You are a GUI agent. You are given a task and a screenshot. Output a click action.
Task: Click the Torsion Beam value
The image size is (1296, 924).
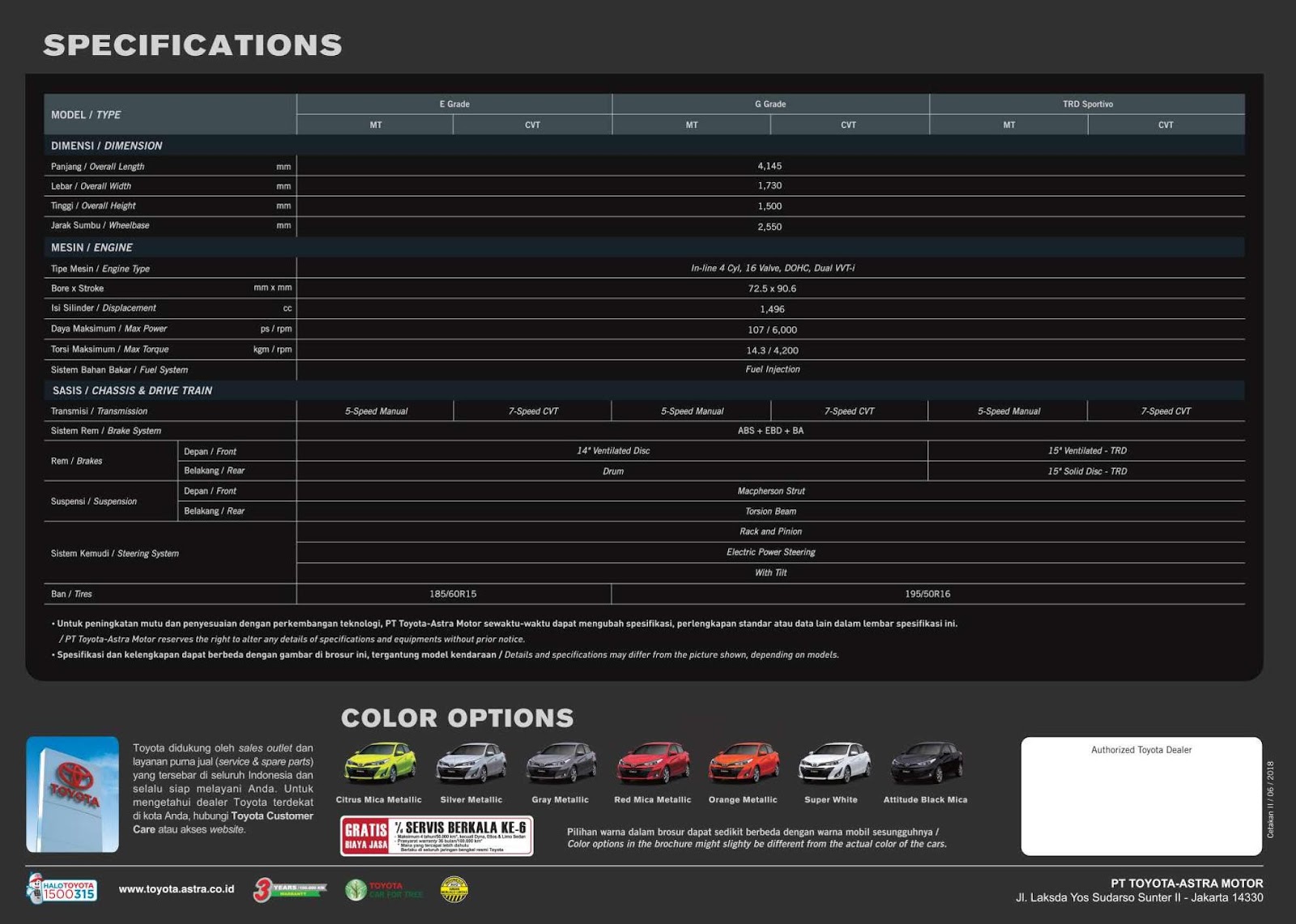770,512
